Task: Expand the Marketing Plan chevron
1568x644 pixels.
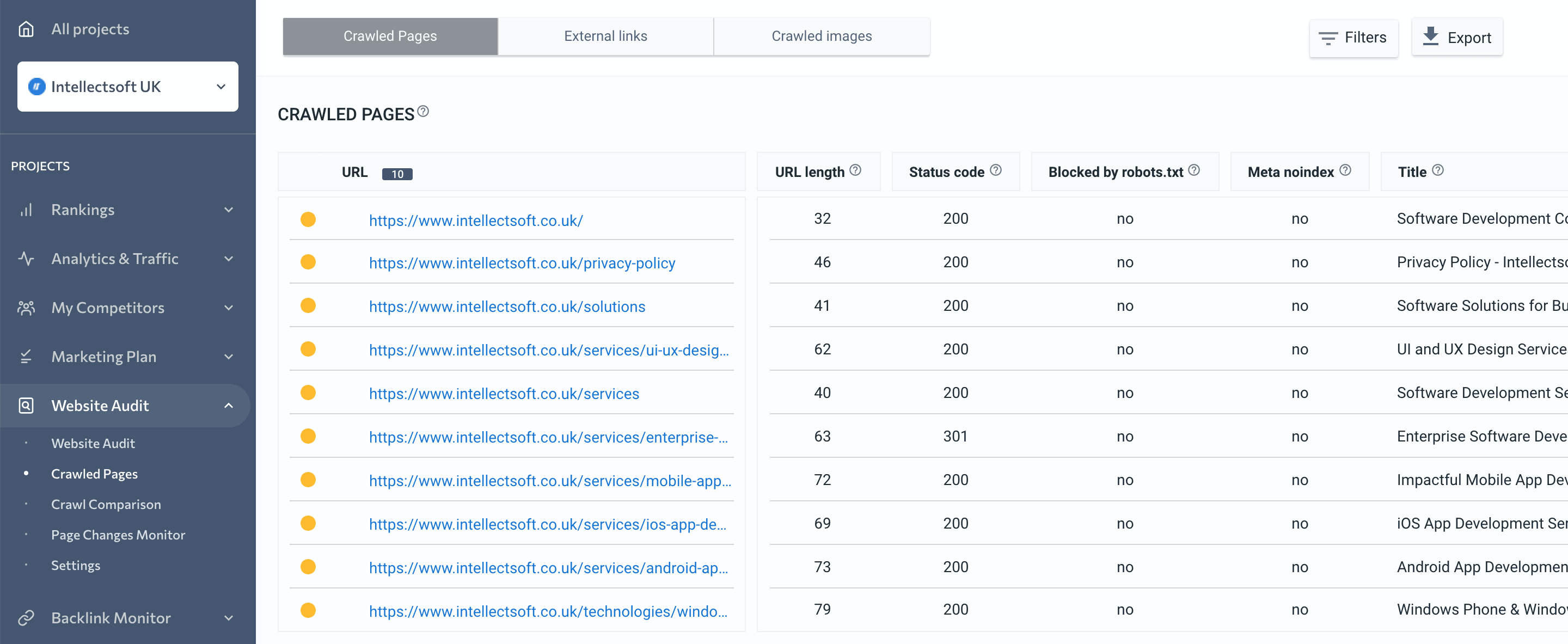Action: (229, 357)
